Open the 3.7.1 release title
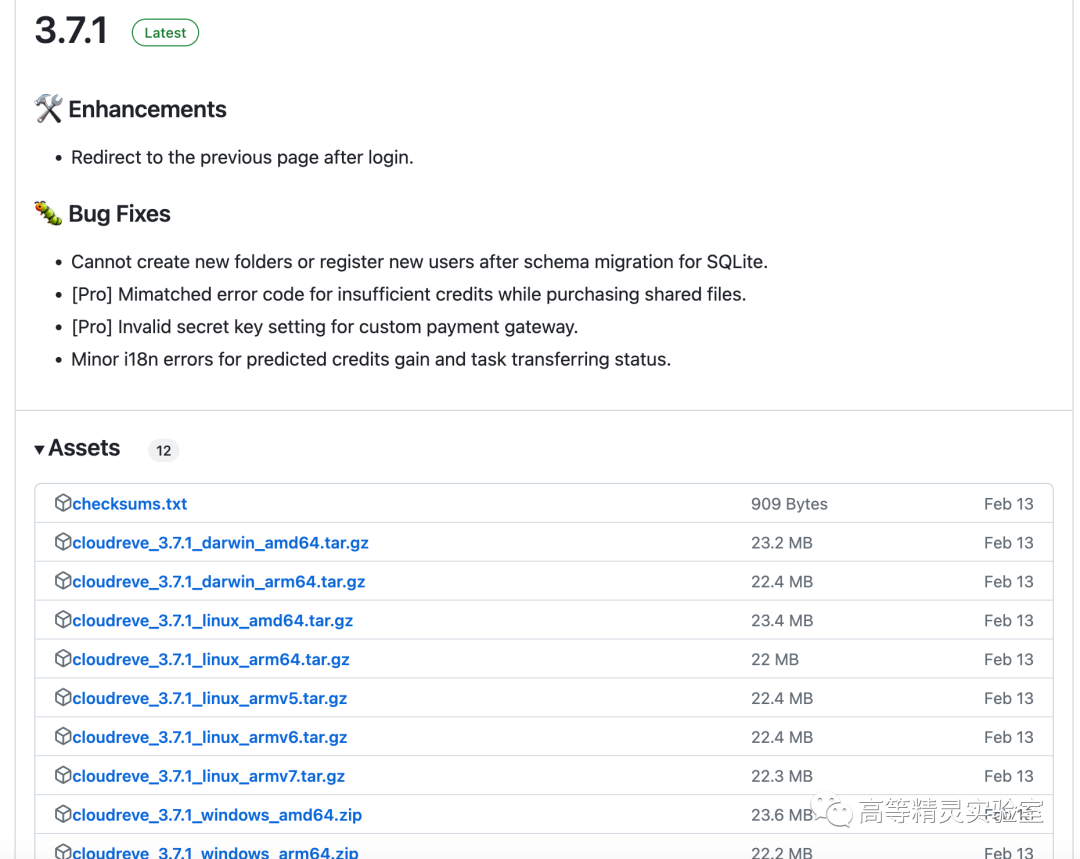 (71, 31)
